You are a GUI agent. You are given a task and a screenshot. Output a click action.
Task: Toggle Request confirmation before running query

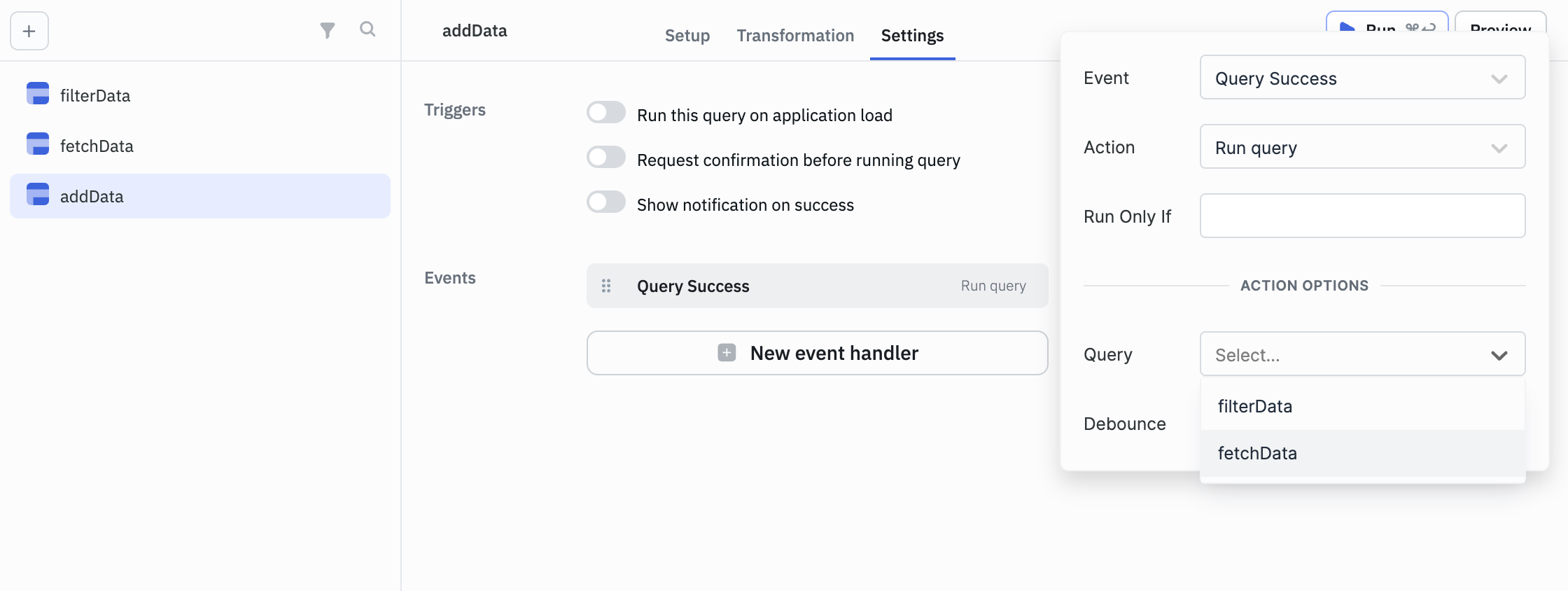[x=606, y=158]
